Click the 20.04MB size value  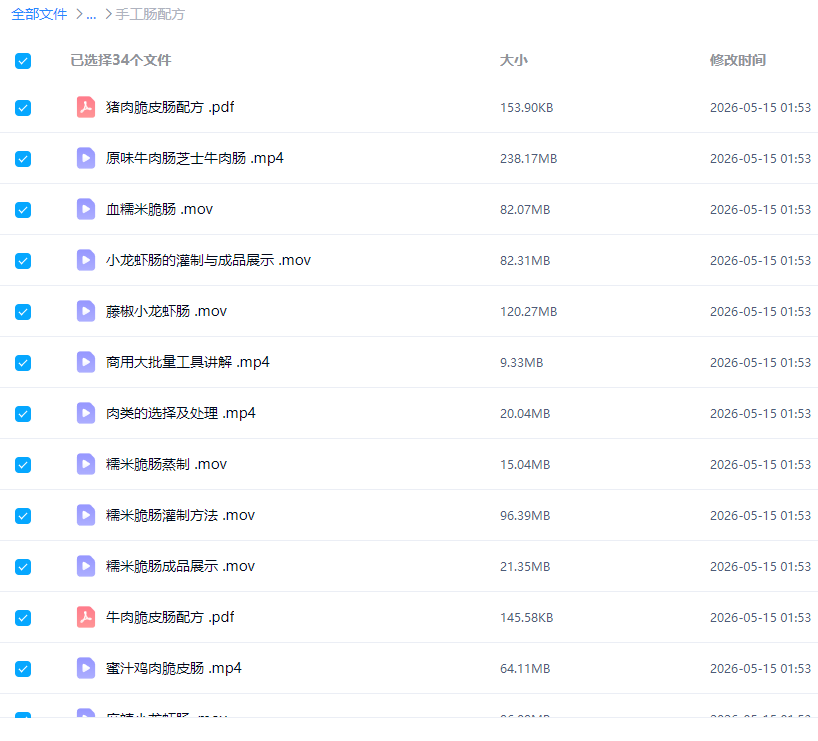(x=525, y=414)
